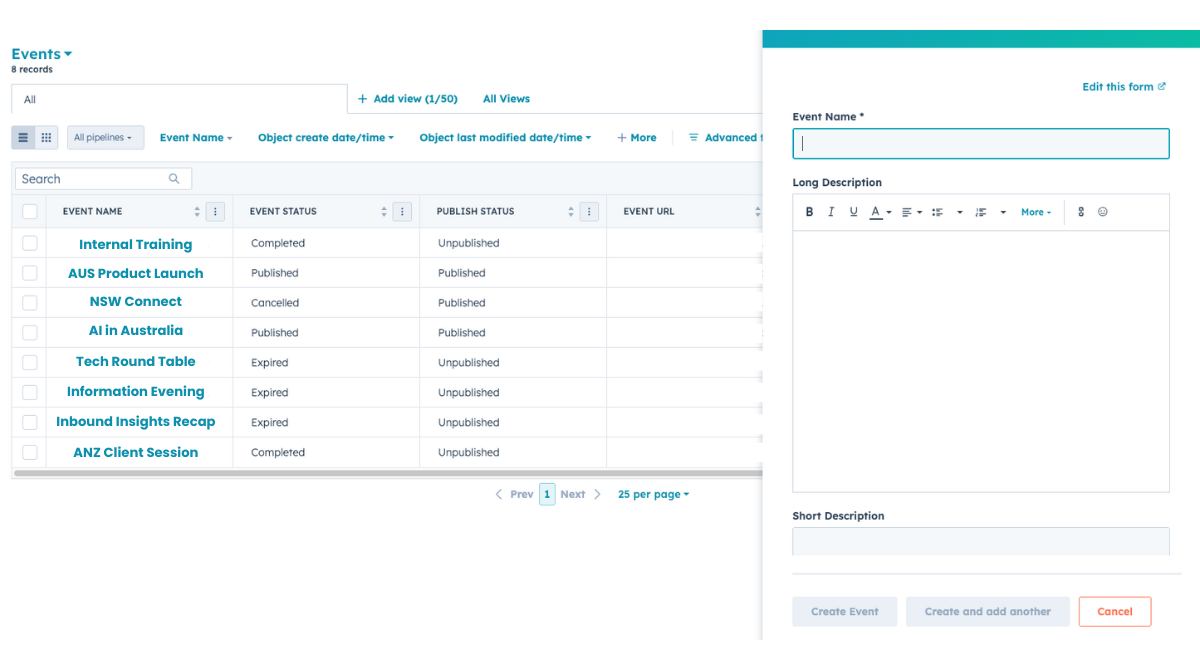
Task: Open the emoji picker icon
Action: pyautogui.click(x=1103, y=212)
